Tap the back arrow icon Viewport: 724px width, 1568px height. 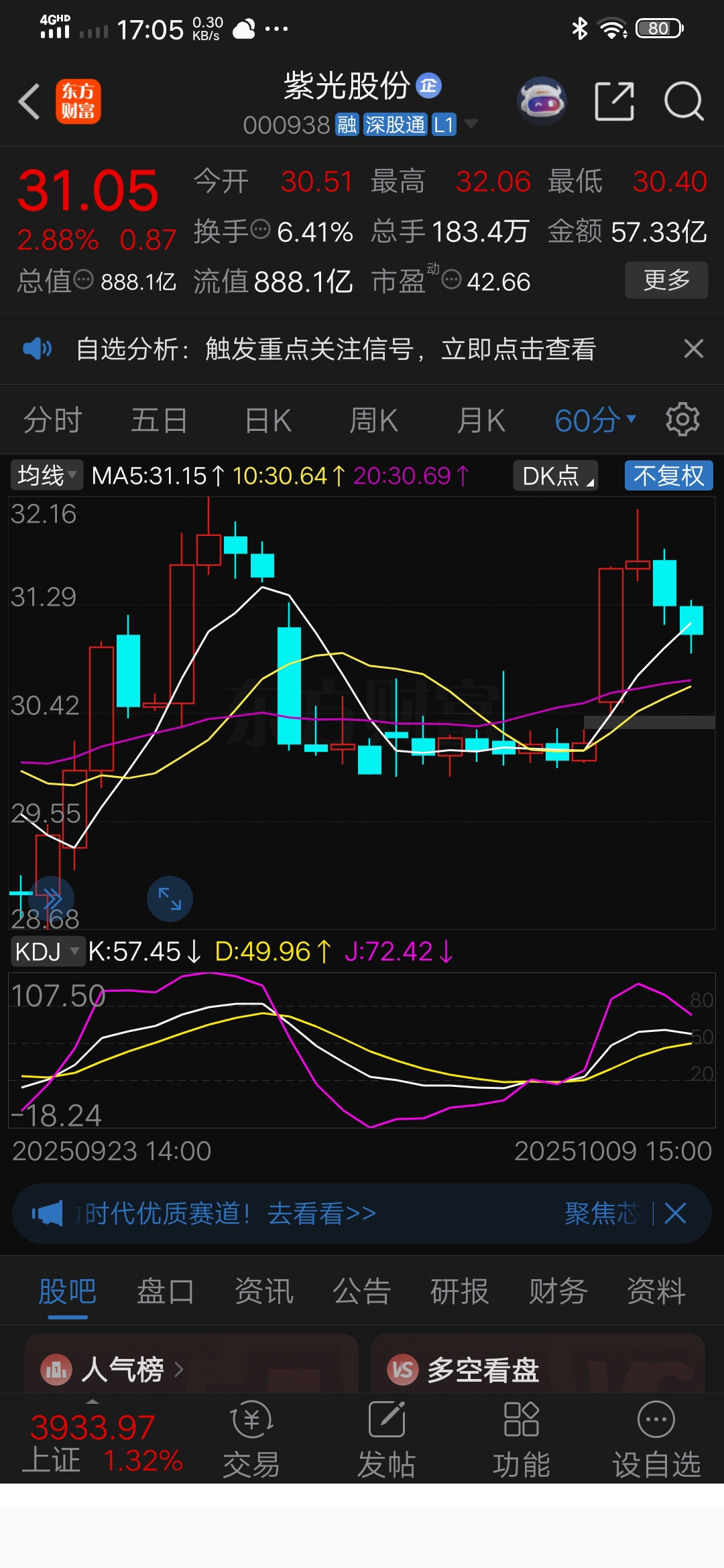(x=29, y=102)
